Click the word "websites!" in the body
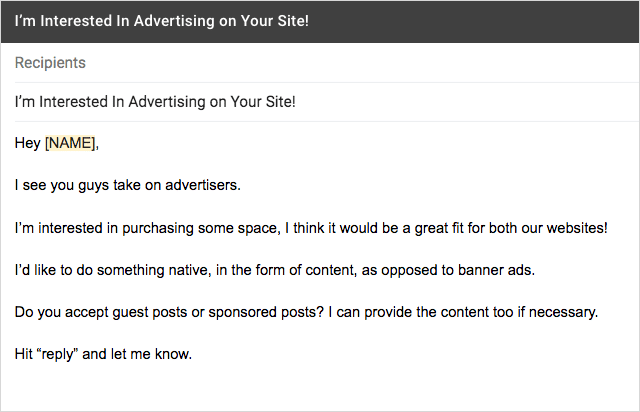Screen dimensions: 640x412 [575, 228]
